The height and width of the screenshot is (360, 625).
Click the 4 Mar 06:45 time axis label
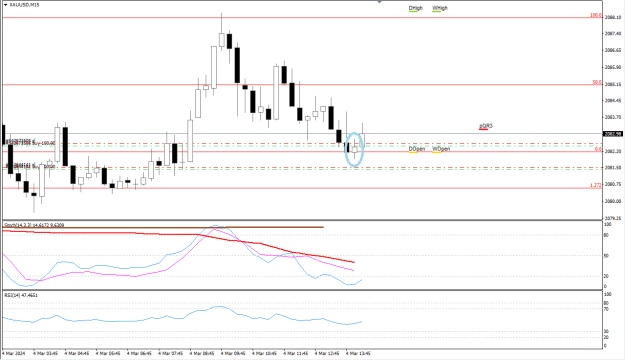[139, 353]
